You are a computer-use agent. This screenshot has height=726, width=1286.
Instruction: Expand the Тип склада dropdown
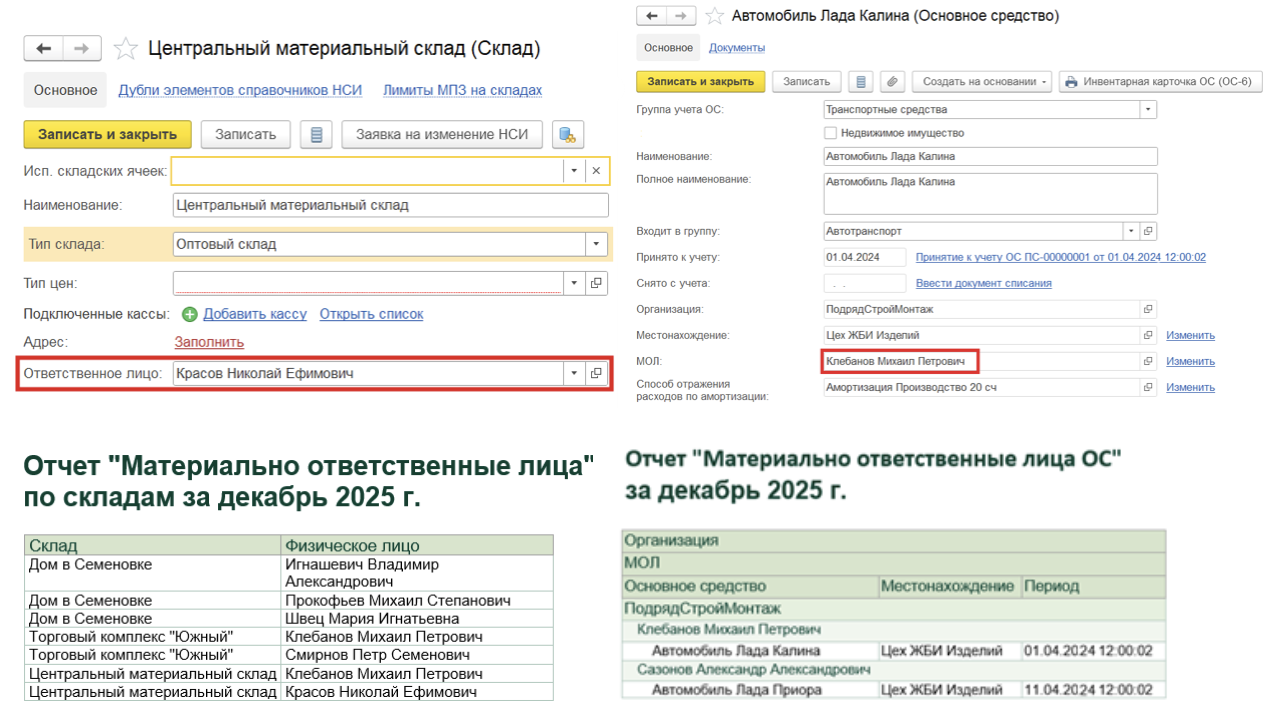click(596, 244)
